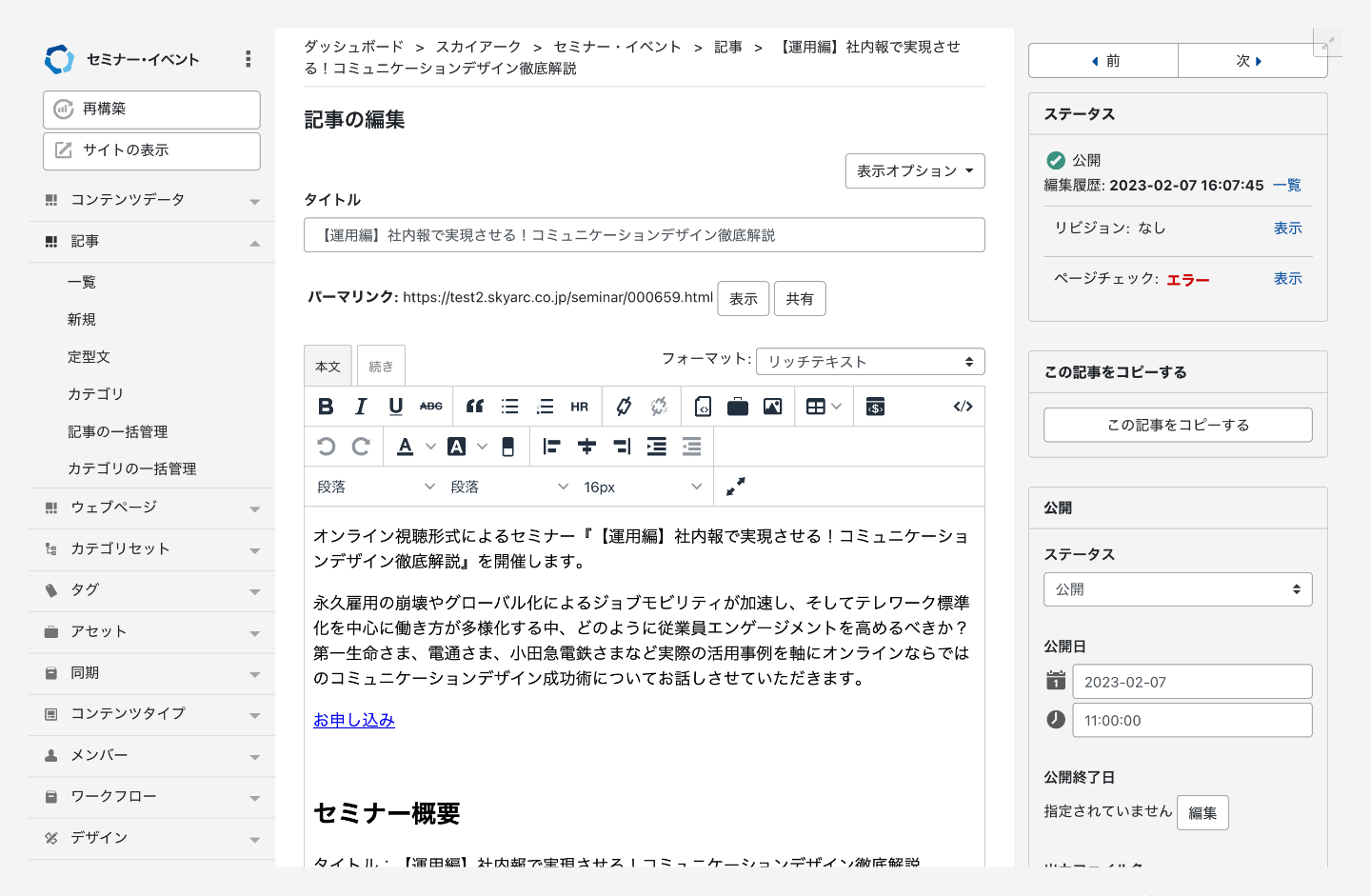Toggle bold formatting in the editor
1371x896 pixels.
tap(326, 407)
